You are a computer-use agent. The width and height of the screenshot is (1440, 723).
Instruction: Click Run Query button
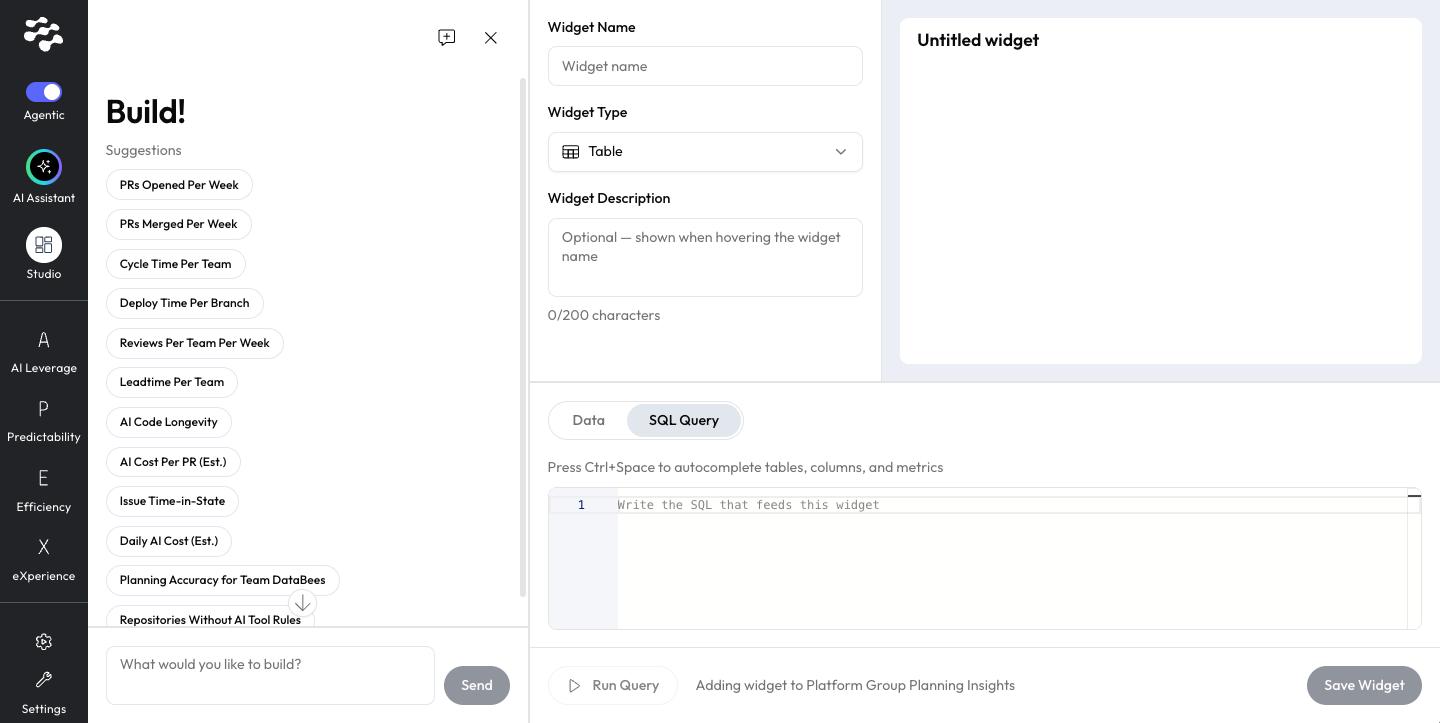click(x=613, y=685)
